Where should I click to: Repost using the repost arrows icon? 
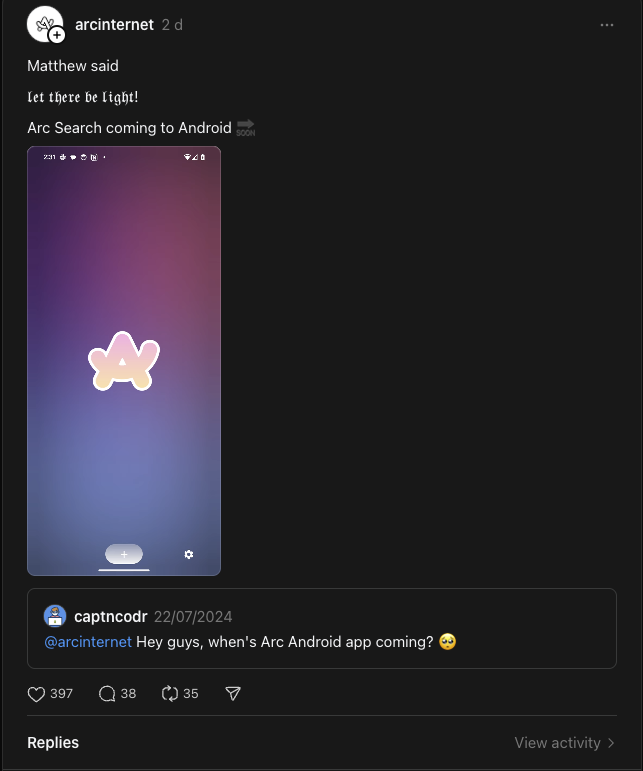tap(169, 694)
